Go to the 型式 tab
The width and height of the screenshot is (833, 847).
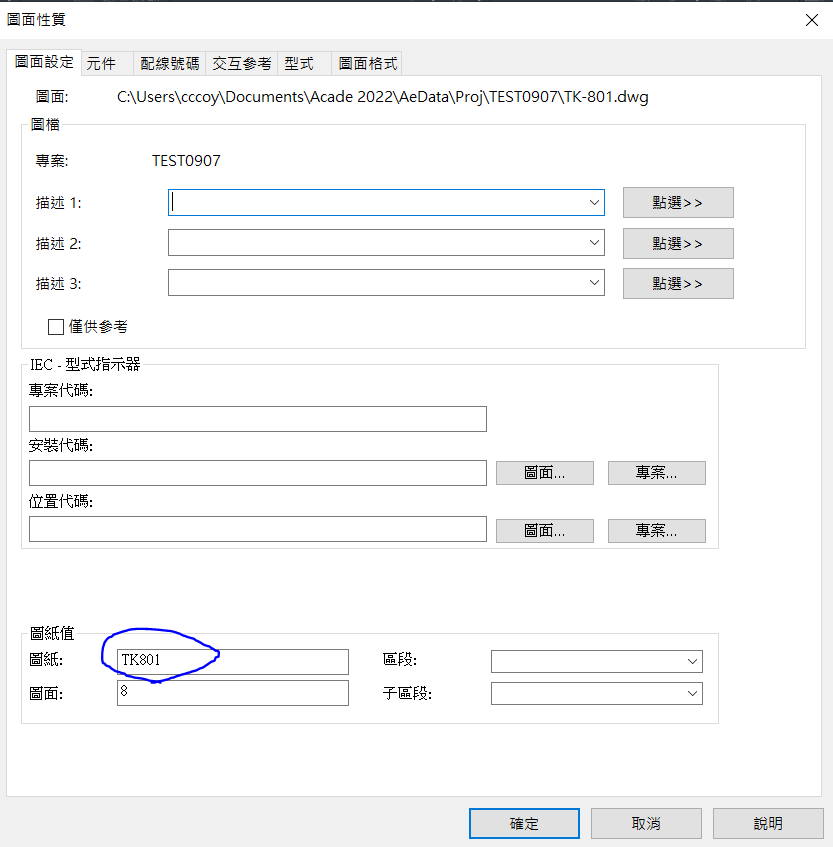(304, 64)
